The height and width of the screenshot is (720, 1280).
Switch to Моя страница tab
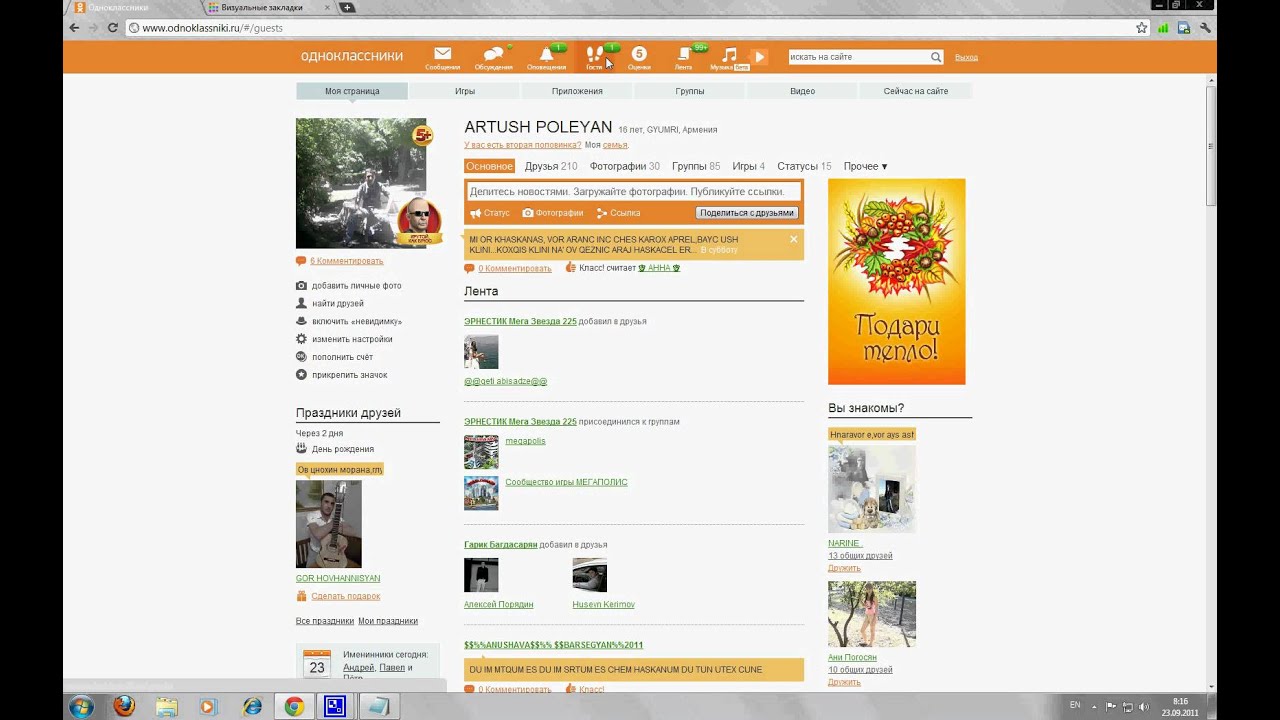352,91
